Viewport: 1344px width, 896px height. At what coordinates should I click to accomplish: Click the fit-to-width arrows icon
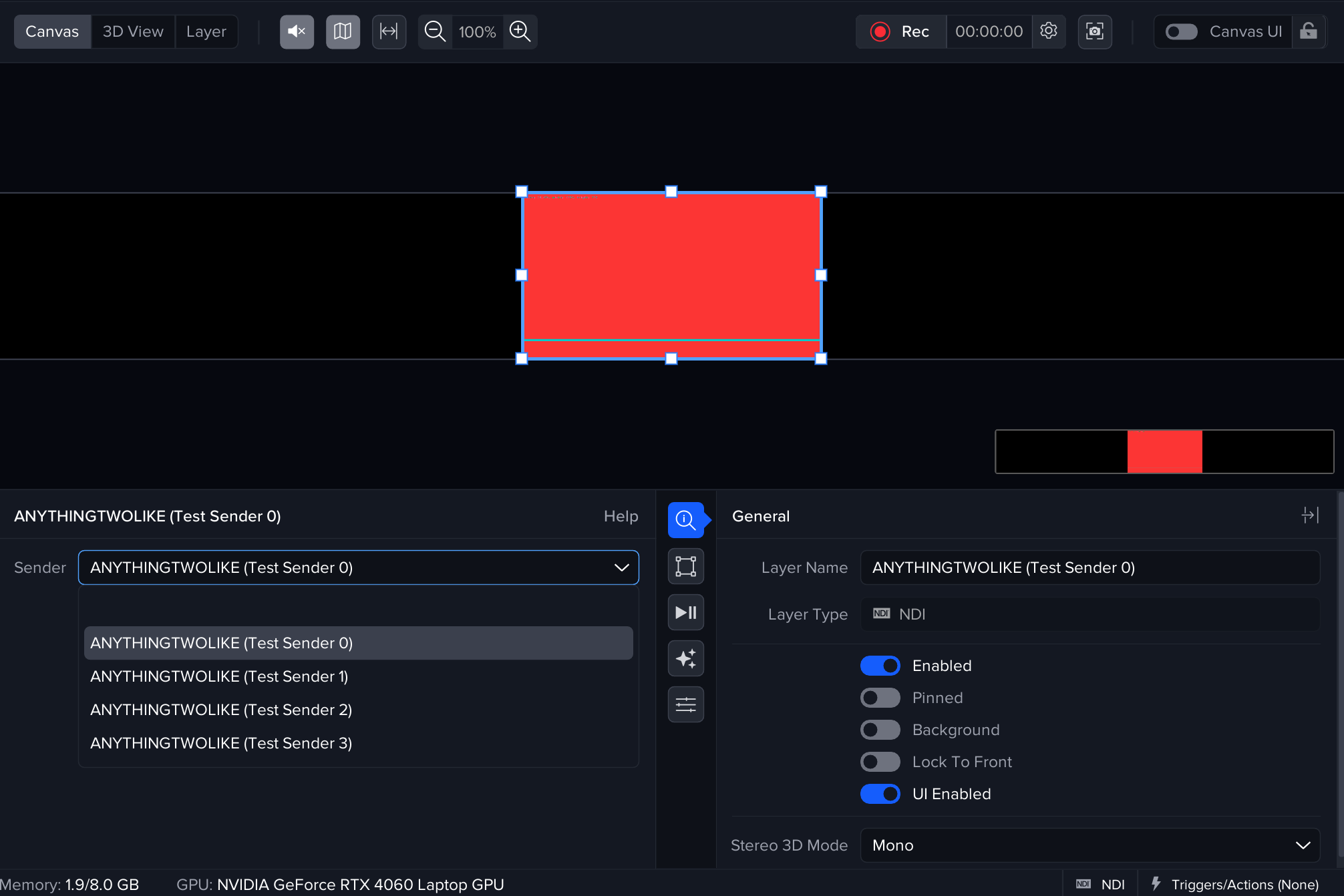click(389, 31)
